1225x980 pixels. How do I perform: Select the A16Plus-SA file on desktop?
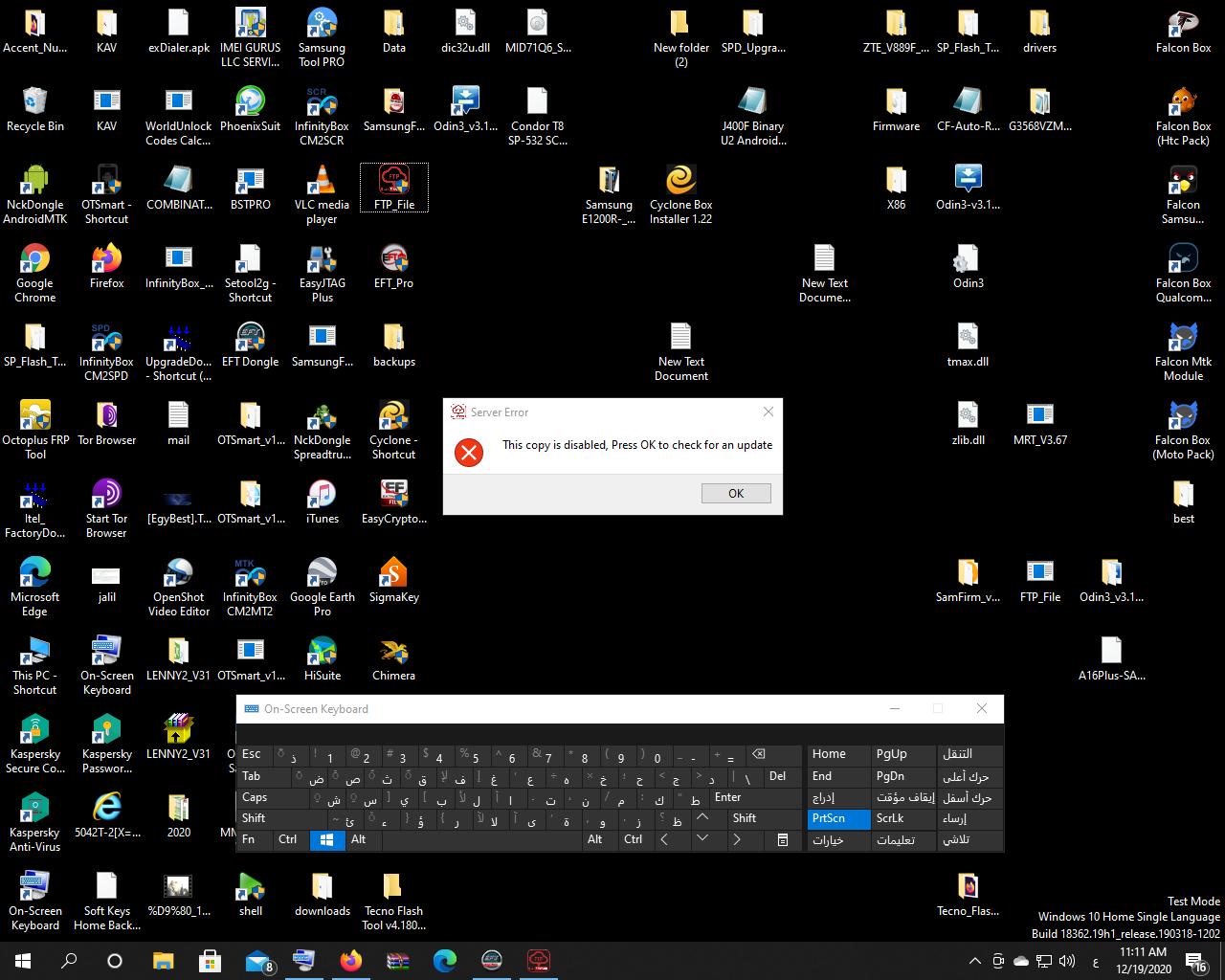[x=1112, y=659]
